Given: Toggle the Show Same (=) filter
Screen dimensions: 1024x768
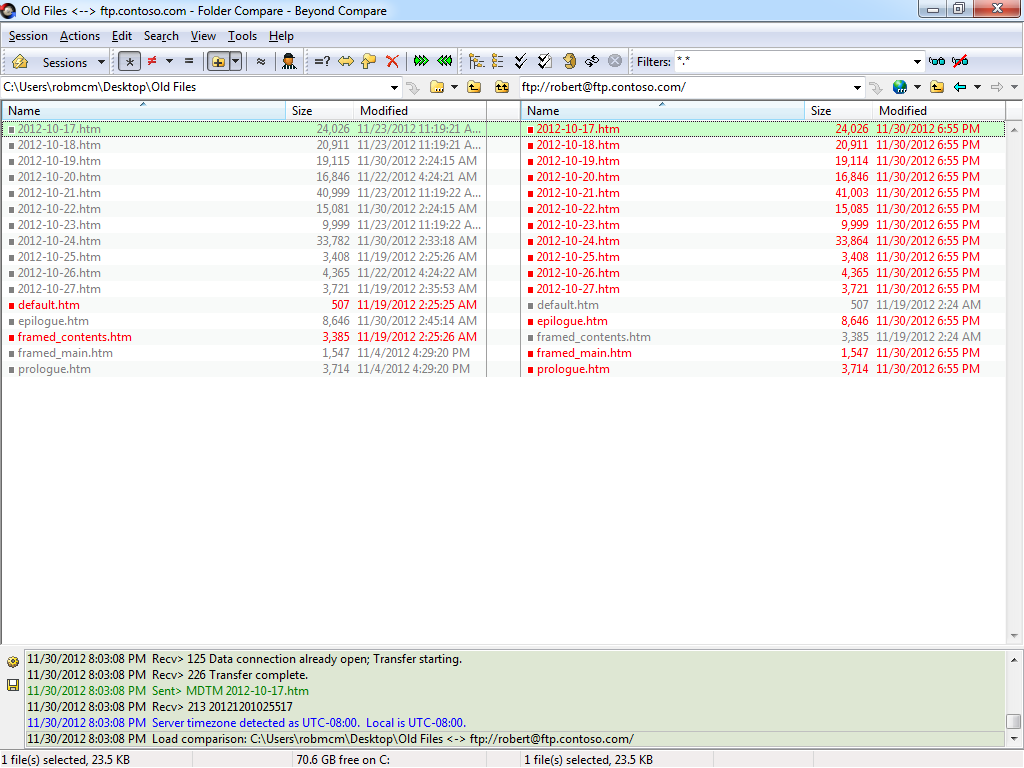Looking at the screenshot, I should click(x=188, y=62).
